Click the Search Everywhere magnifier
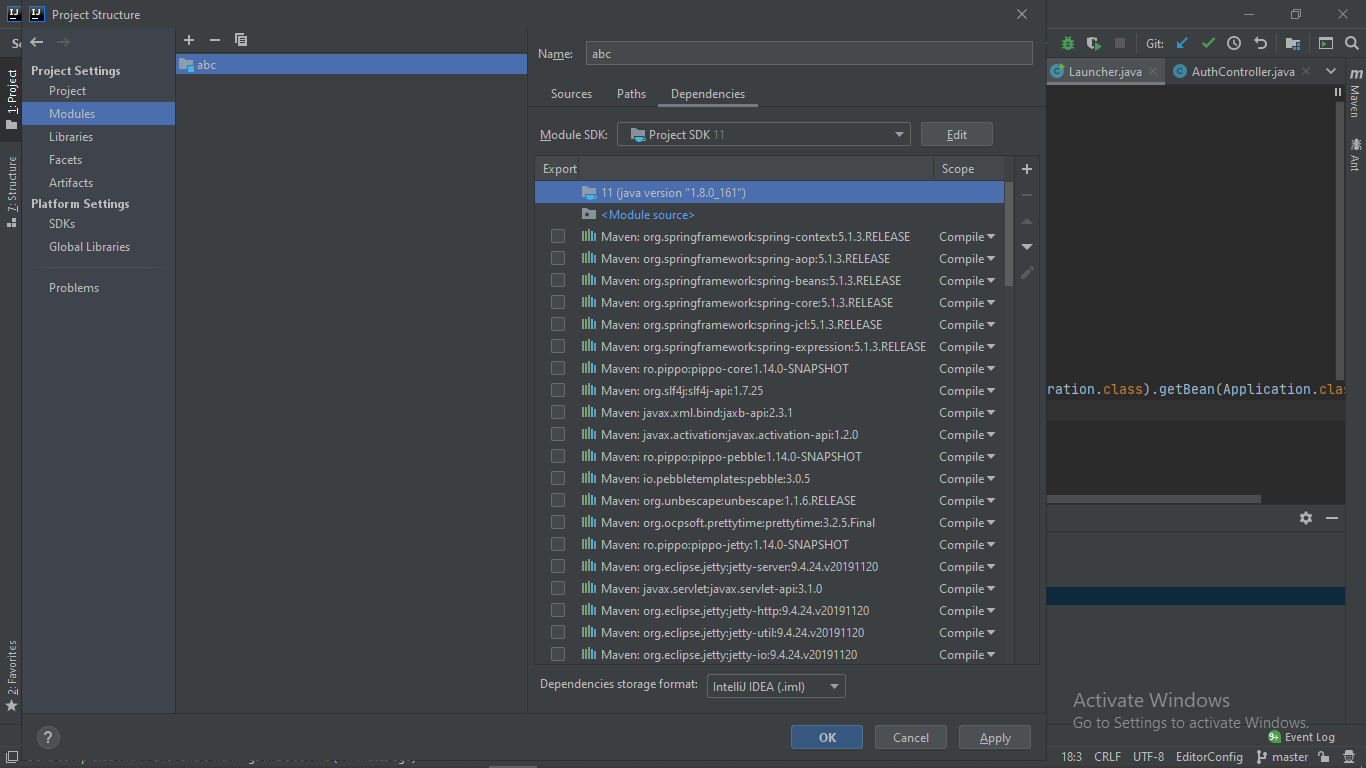Screen dimensions: 1366x768 (1353, 43)
